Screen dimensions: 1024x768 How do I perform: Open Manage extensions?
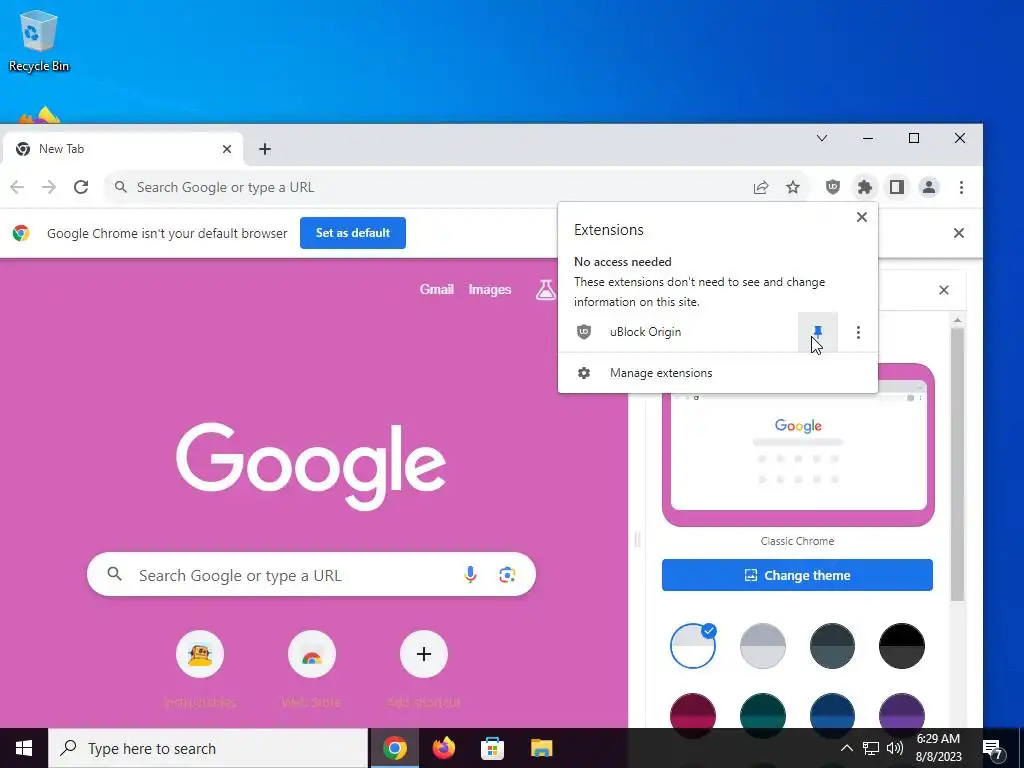pos(718,373)
